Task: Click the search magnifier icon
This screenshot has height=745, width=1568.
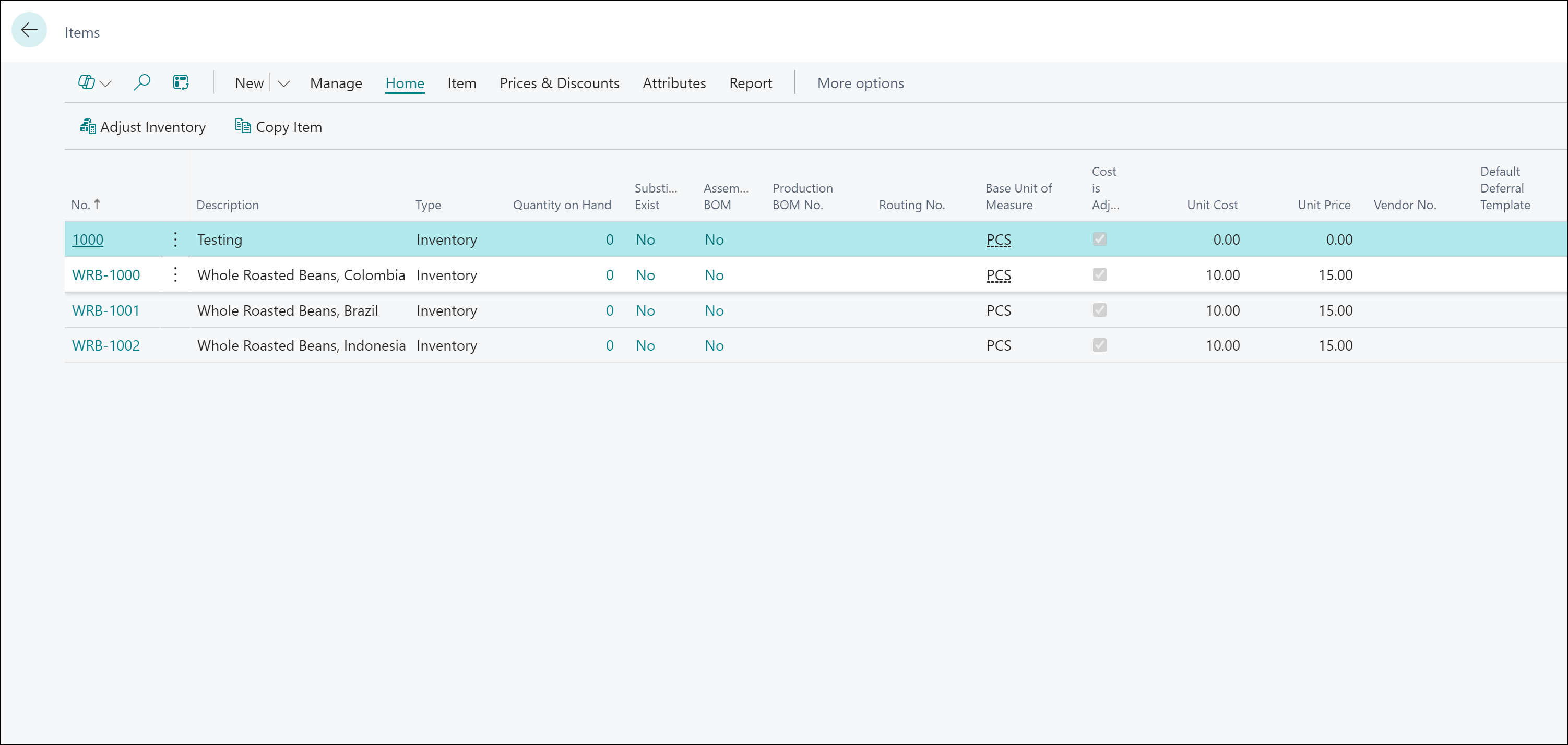Action: point(141,82)
